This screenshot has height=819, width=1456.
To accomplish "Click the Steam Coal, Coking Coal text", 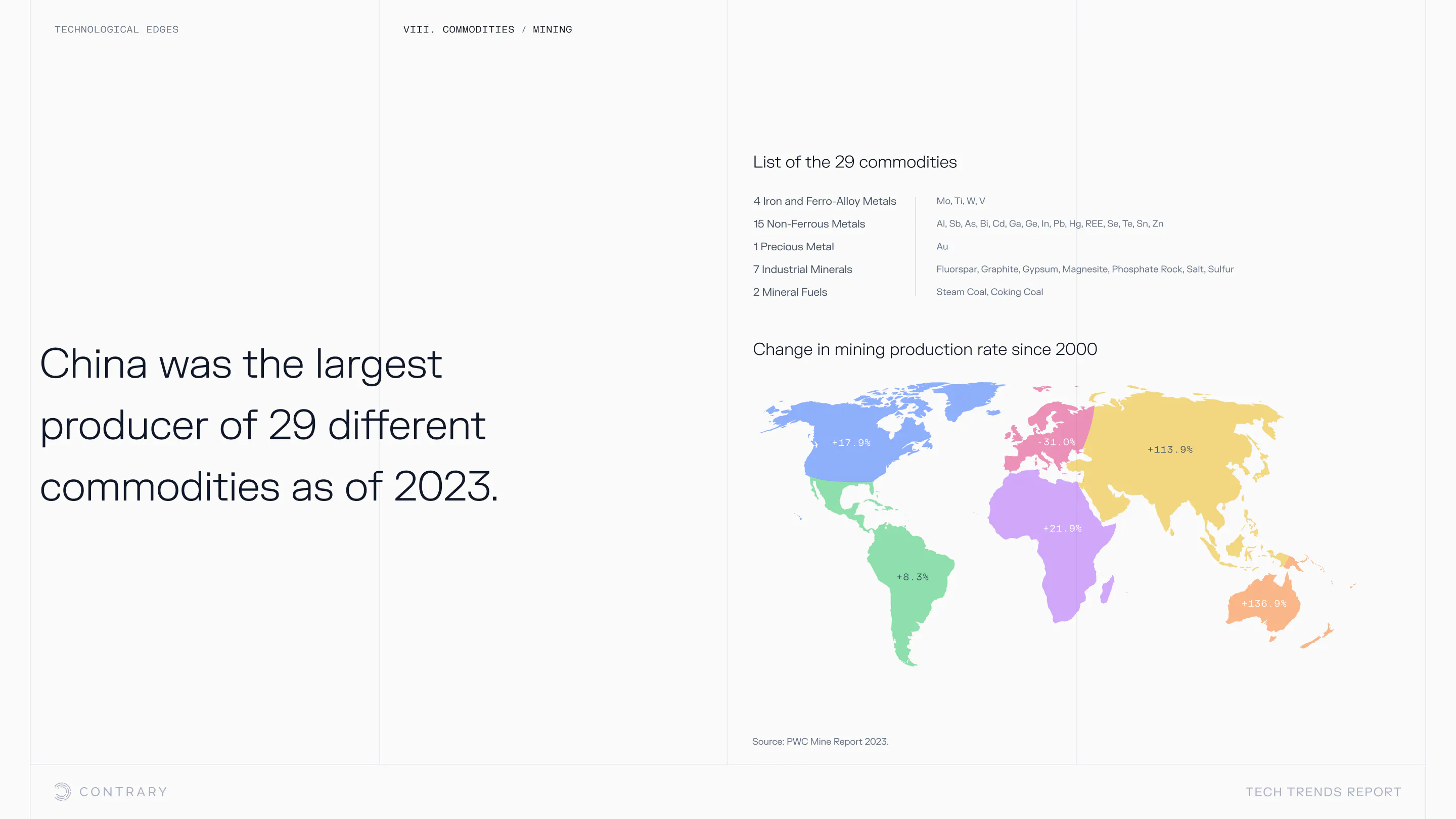I will [989, 292].
